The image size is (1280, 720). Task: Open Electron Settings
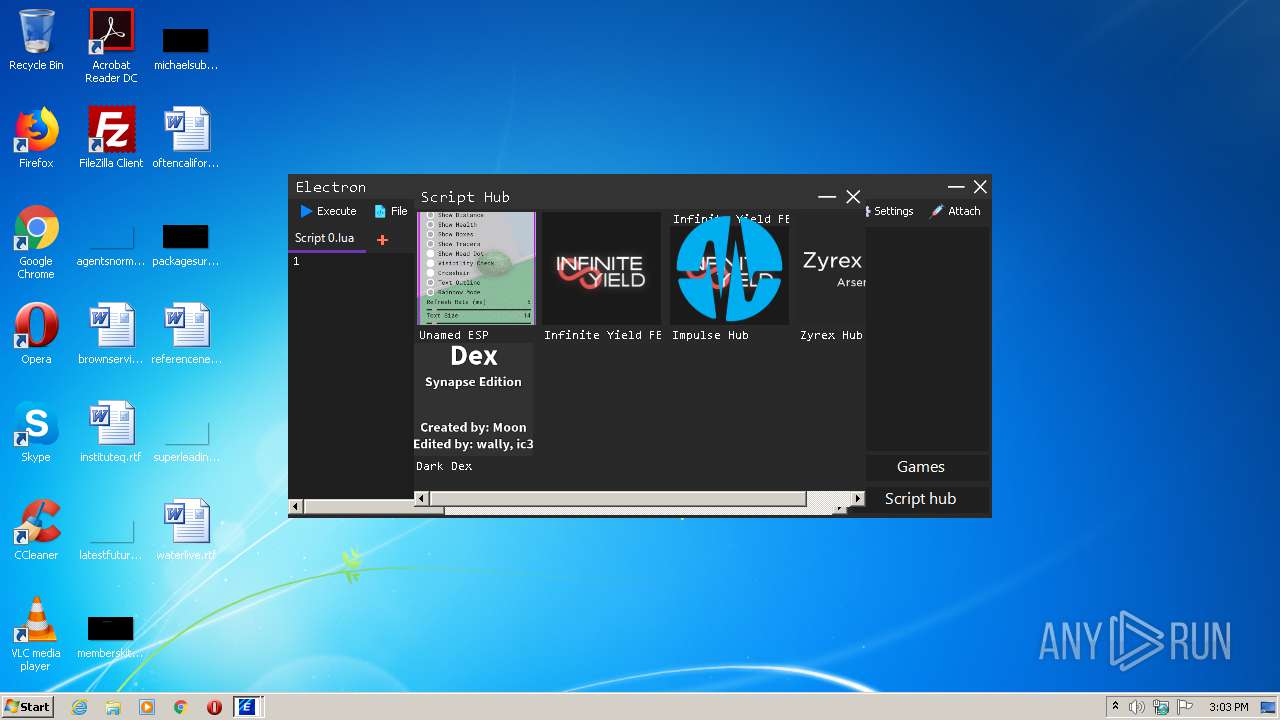point(890,211)
